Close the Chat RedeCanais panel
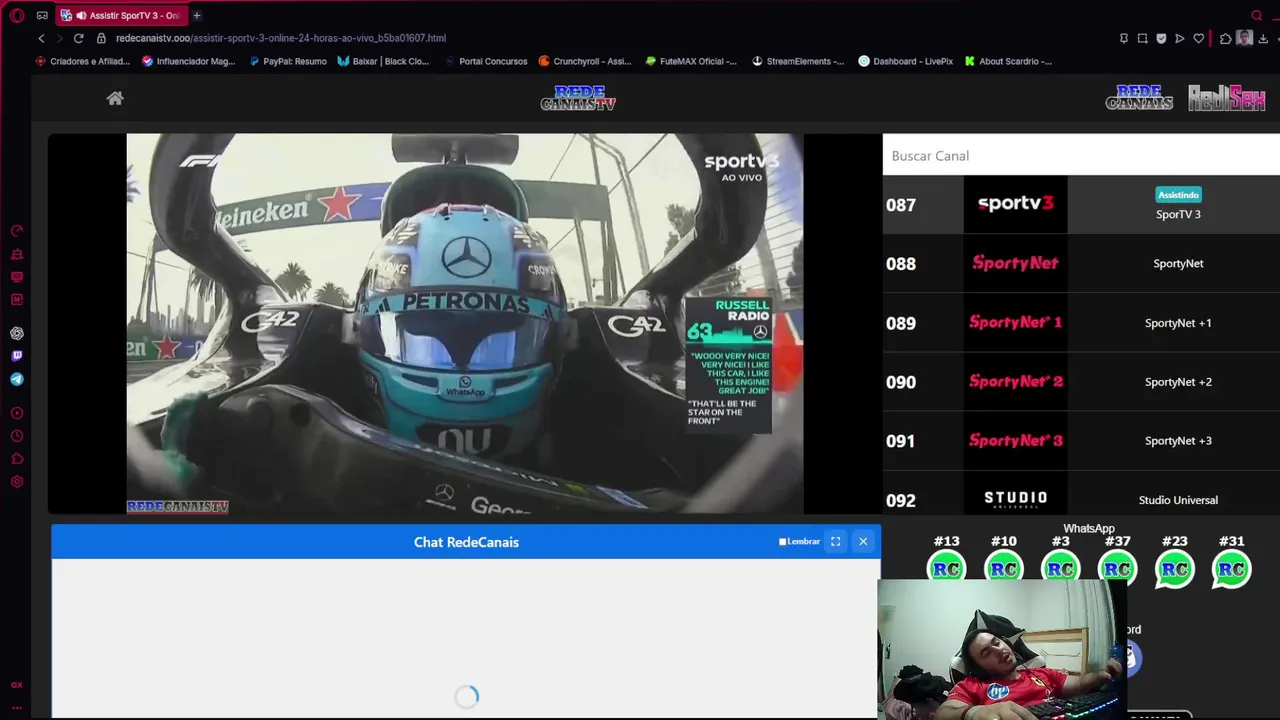The width and height of the screenshot is (1280, 720). click(863, 542)
